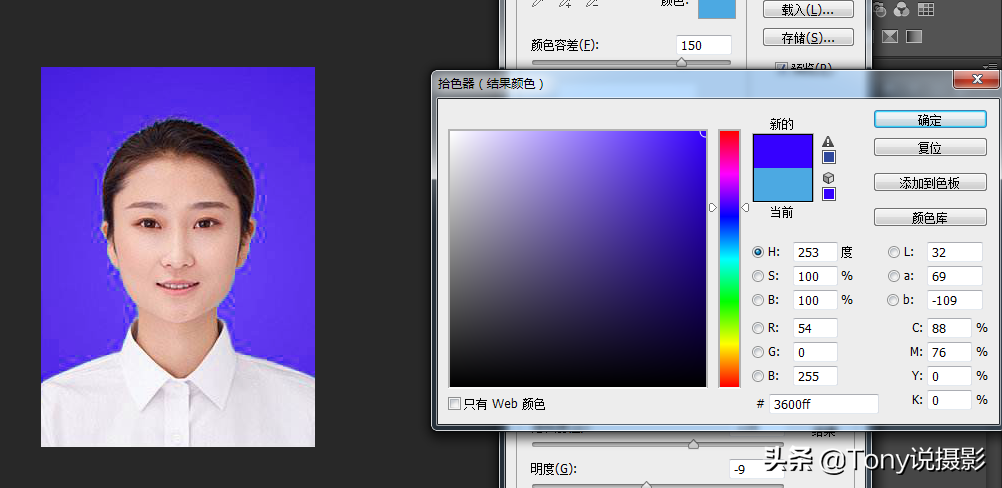Select the Lab lowercase b radio button
The image size is (1002, 488).
[x=893, y=300]
